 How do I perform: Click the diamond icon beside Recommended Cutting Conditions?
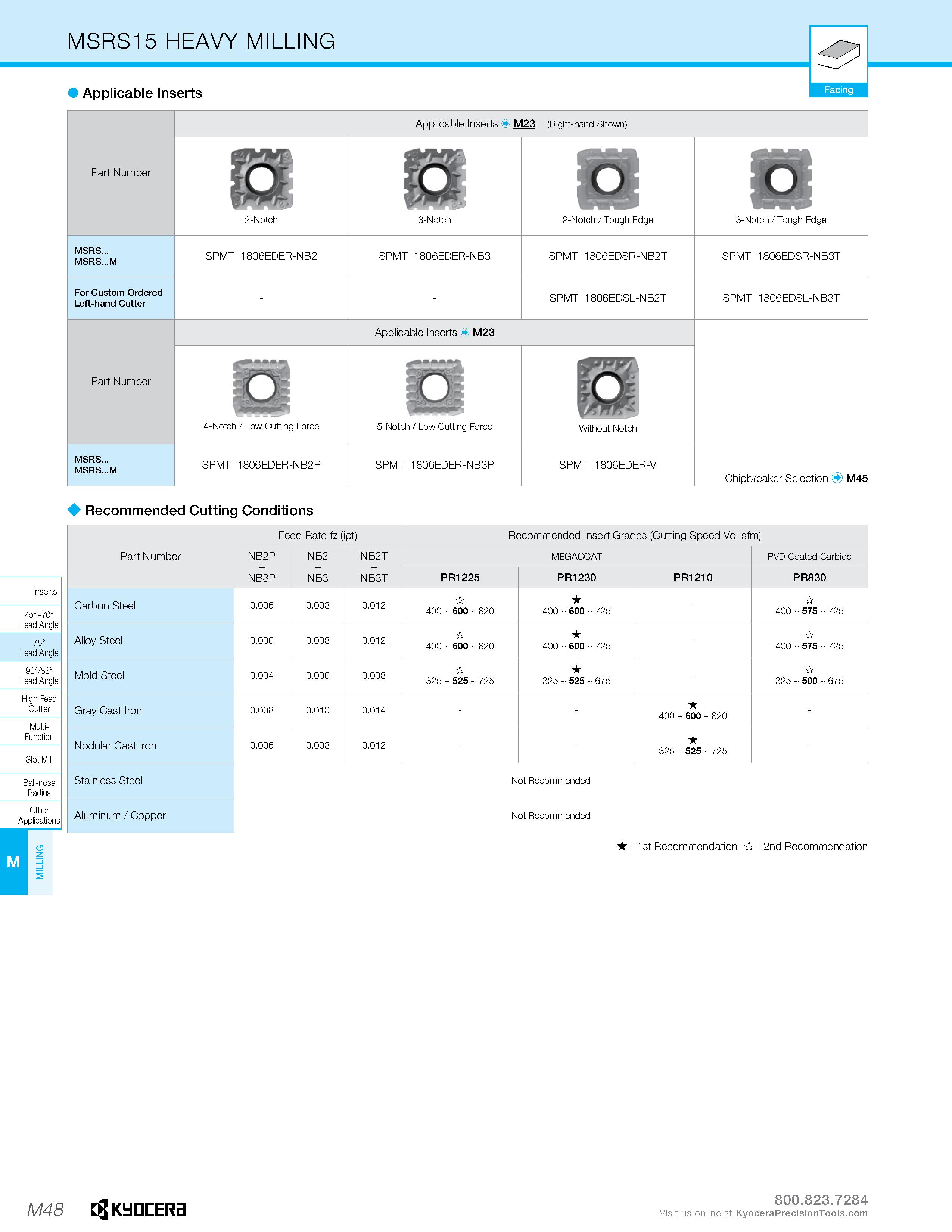74,509
